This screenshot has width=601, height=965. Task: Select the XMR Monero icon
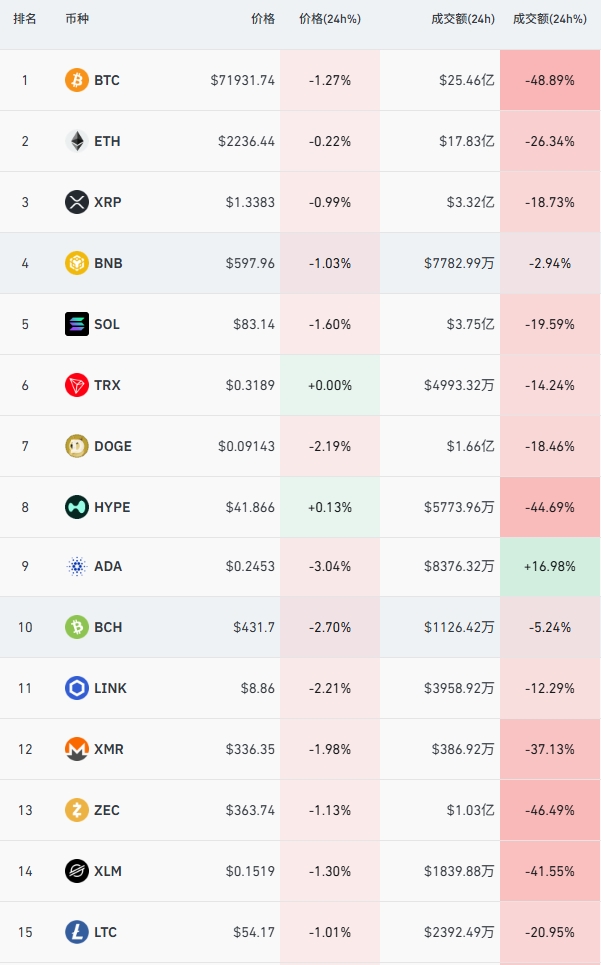[x=77, y=749]
